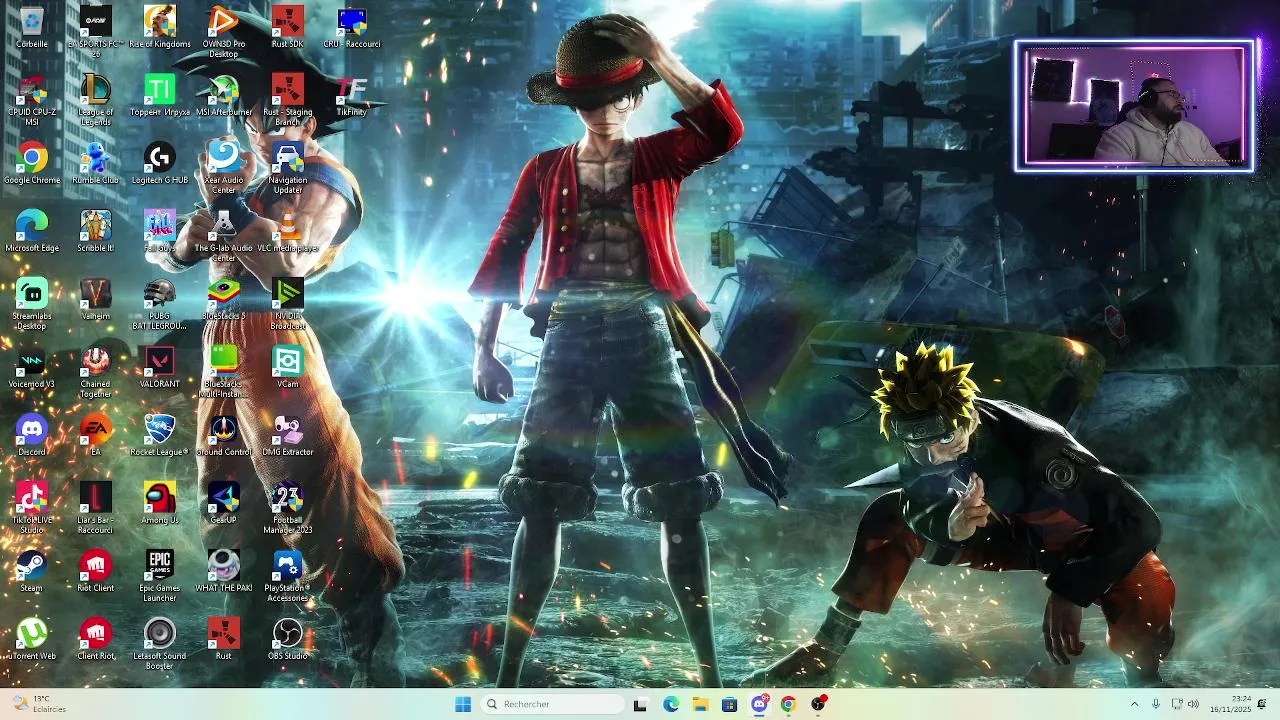
Task: Open WHAT THE PAK! desktop shortcut
Action: [x=224, y=571]
